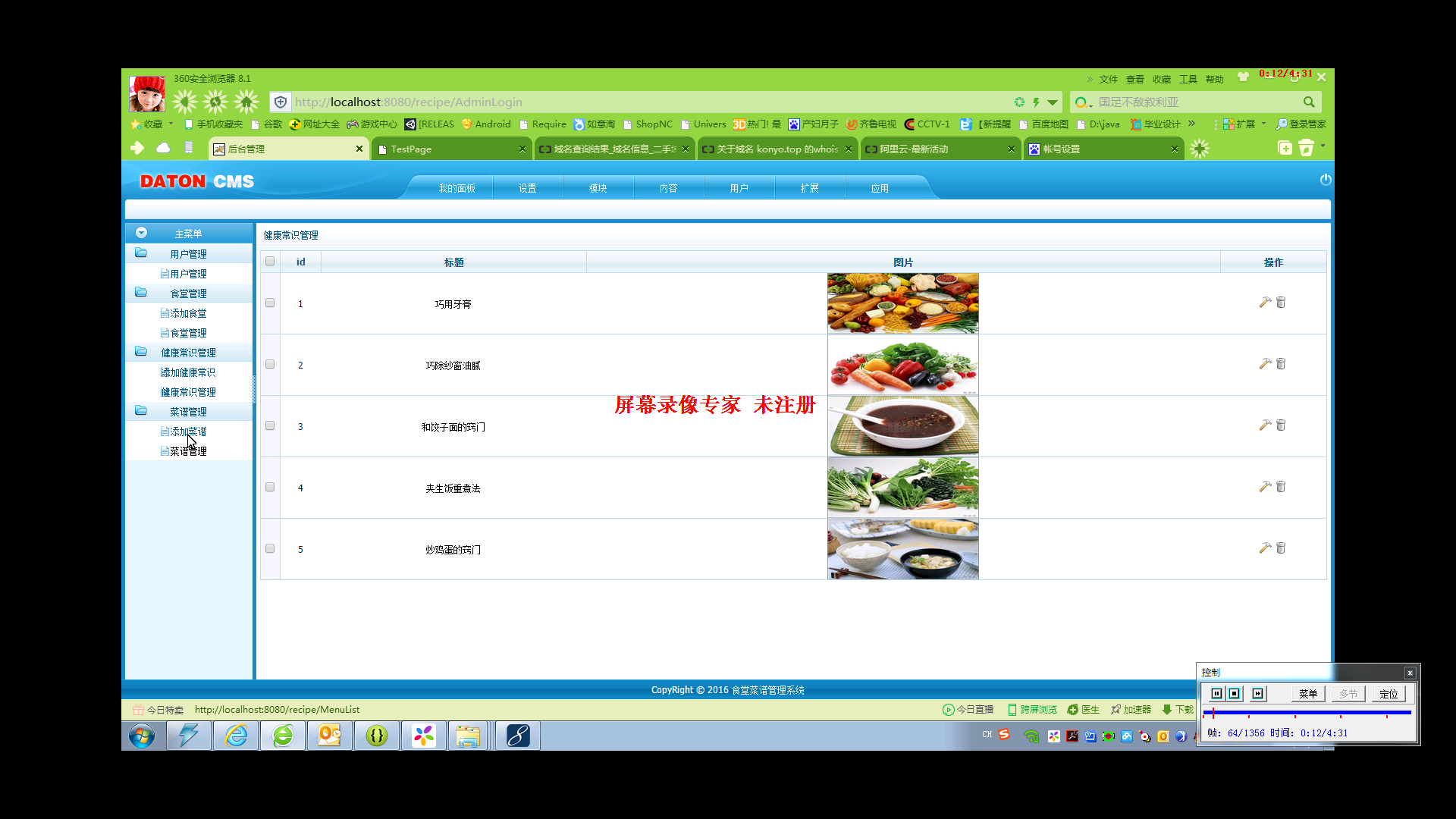
Task: Open the 设置 CMS tab
Action: click(528, 188)
